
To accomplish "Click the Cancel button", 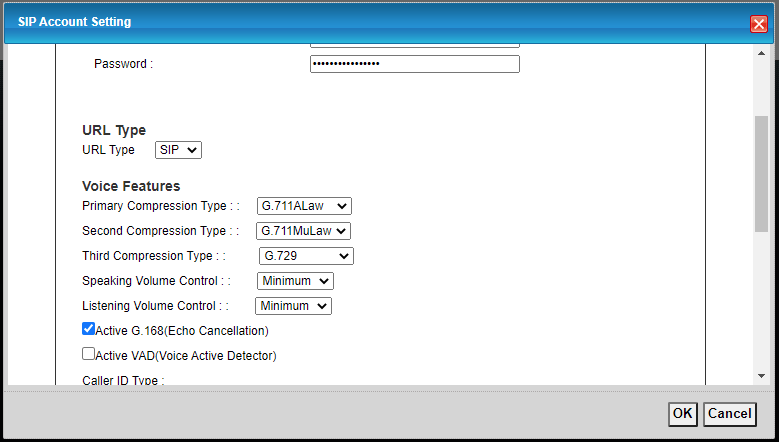I will 729,413.
